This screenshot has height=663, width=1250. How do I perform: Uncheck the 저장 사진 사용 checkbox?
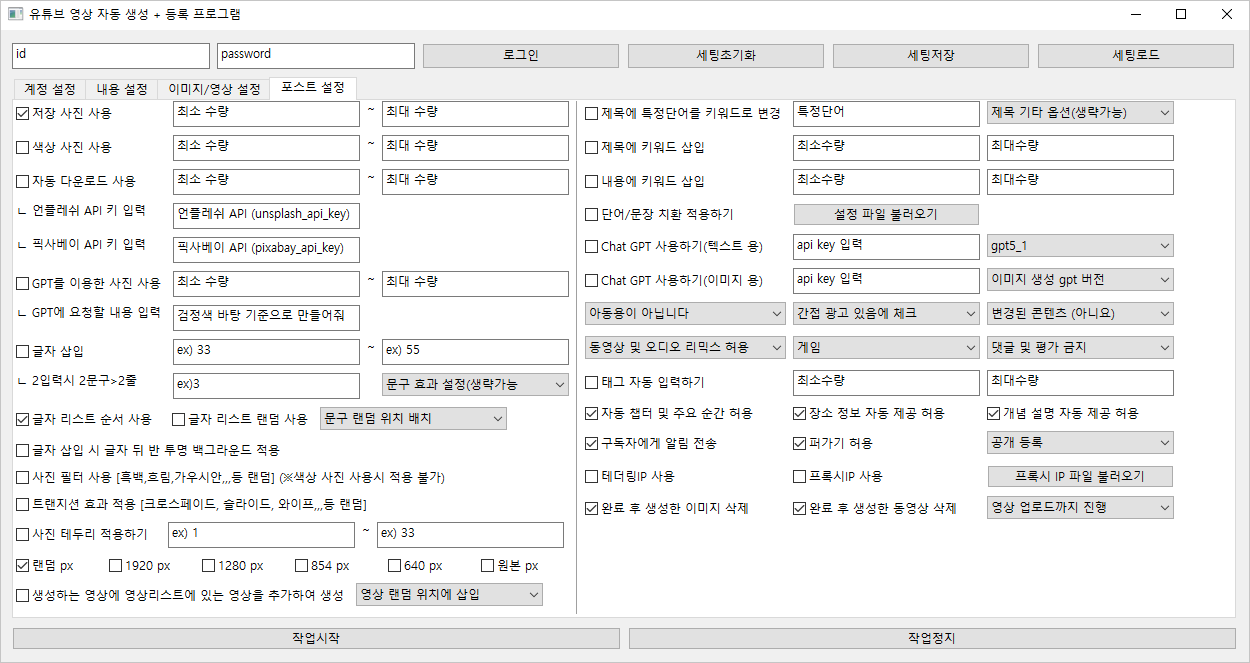click(23, 114)
